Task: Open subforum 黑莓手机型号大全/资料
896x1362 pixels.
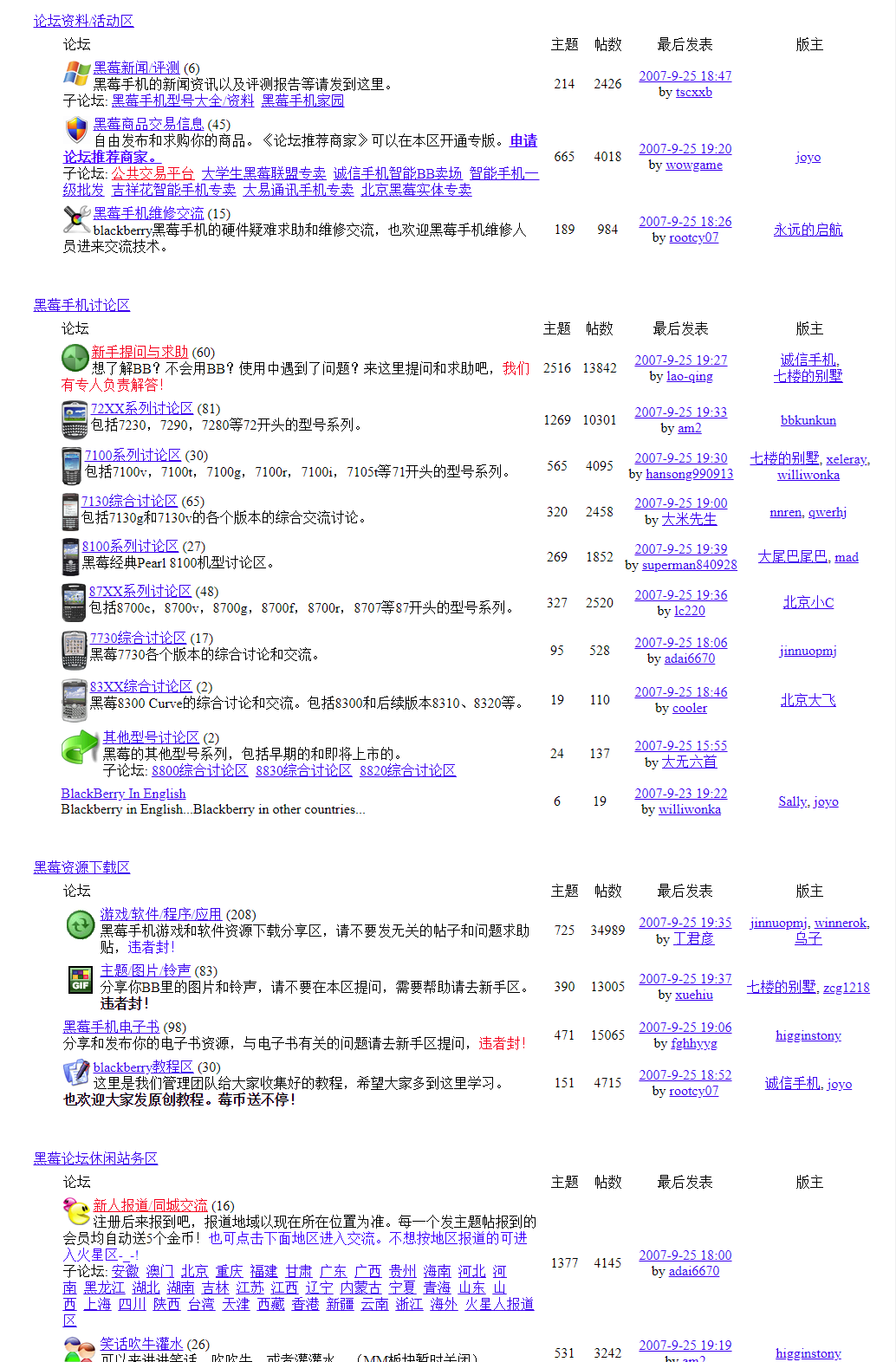Action: (x=183, y=101)
